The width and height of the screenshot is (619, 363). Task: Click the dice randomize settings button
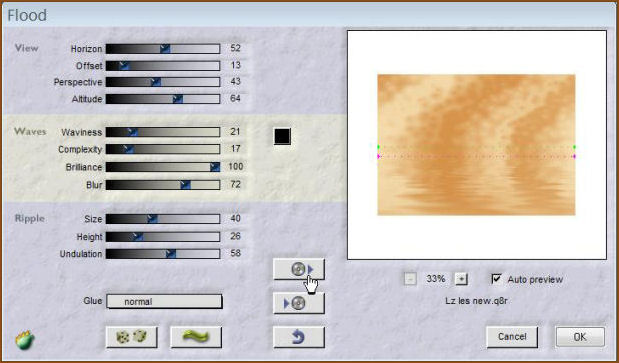(x=131, y=337)
